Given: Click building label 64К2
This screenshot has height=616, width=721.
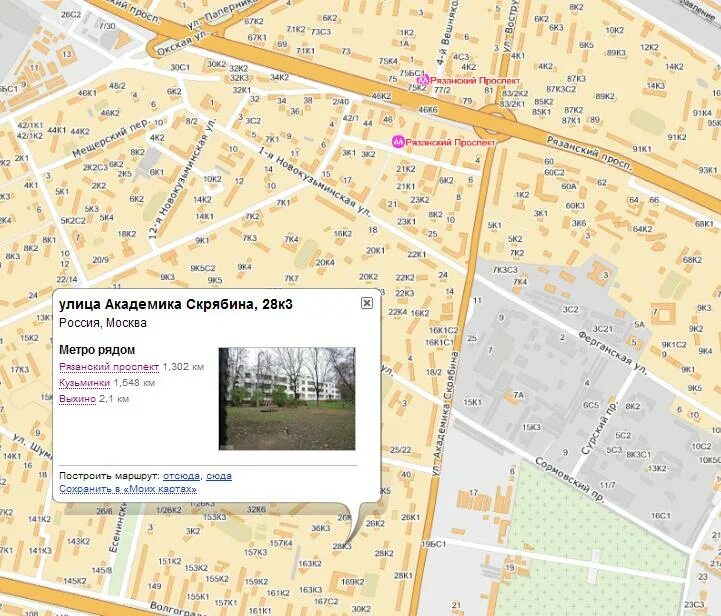Looking at the screenshot, I should (642, 229).
